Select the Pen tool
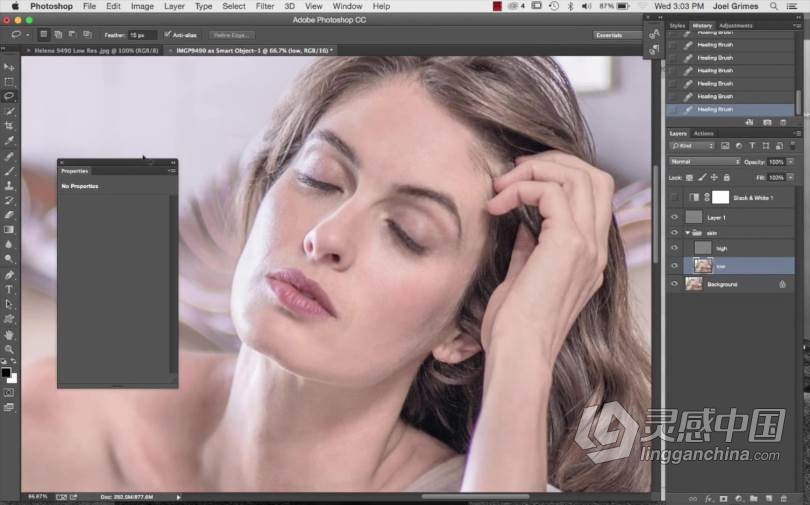This screenshot has width=810, height=505. [9, 275]
